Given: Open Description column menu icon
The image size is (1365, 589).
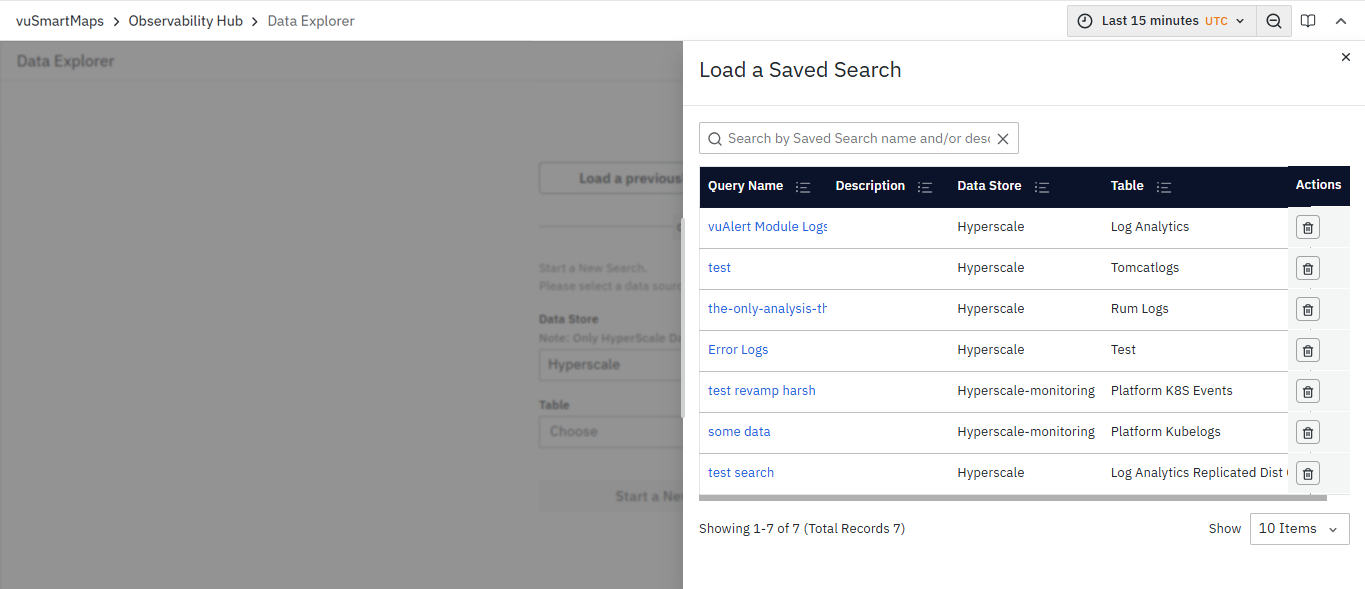Looking at the screenshot, I should click(x=925, y=187).
